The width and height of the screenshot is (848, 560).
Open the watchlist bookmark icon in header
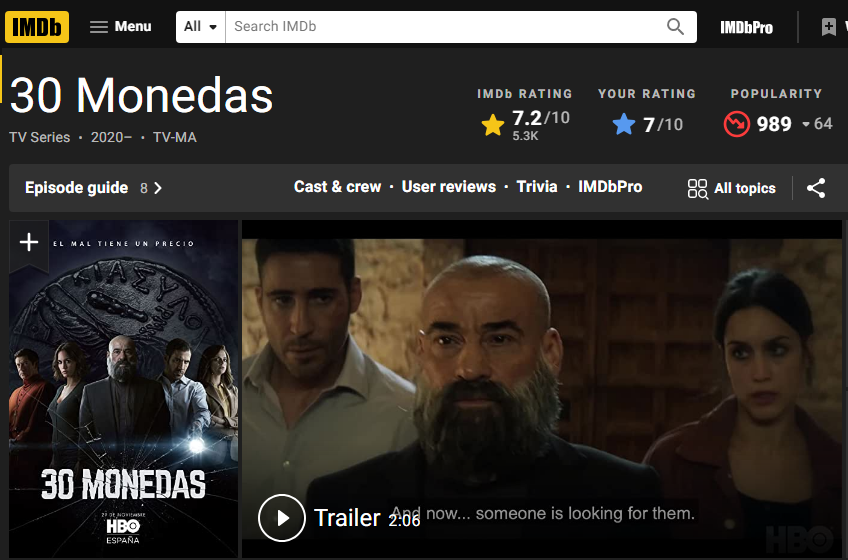pos(829,27)
